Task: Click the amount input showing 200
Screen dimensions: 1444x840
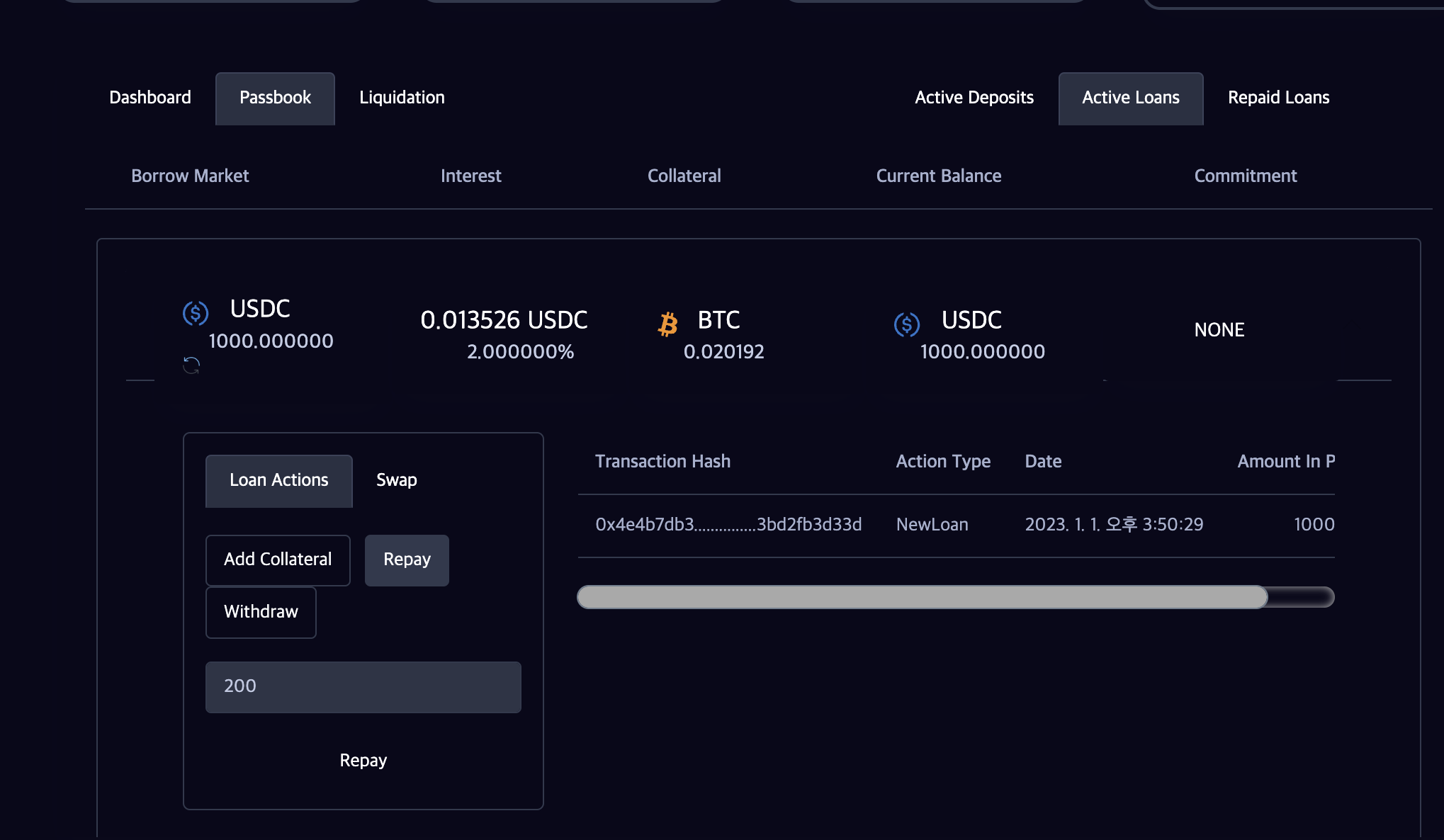Action: point(363,686)
